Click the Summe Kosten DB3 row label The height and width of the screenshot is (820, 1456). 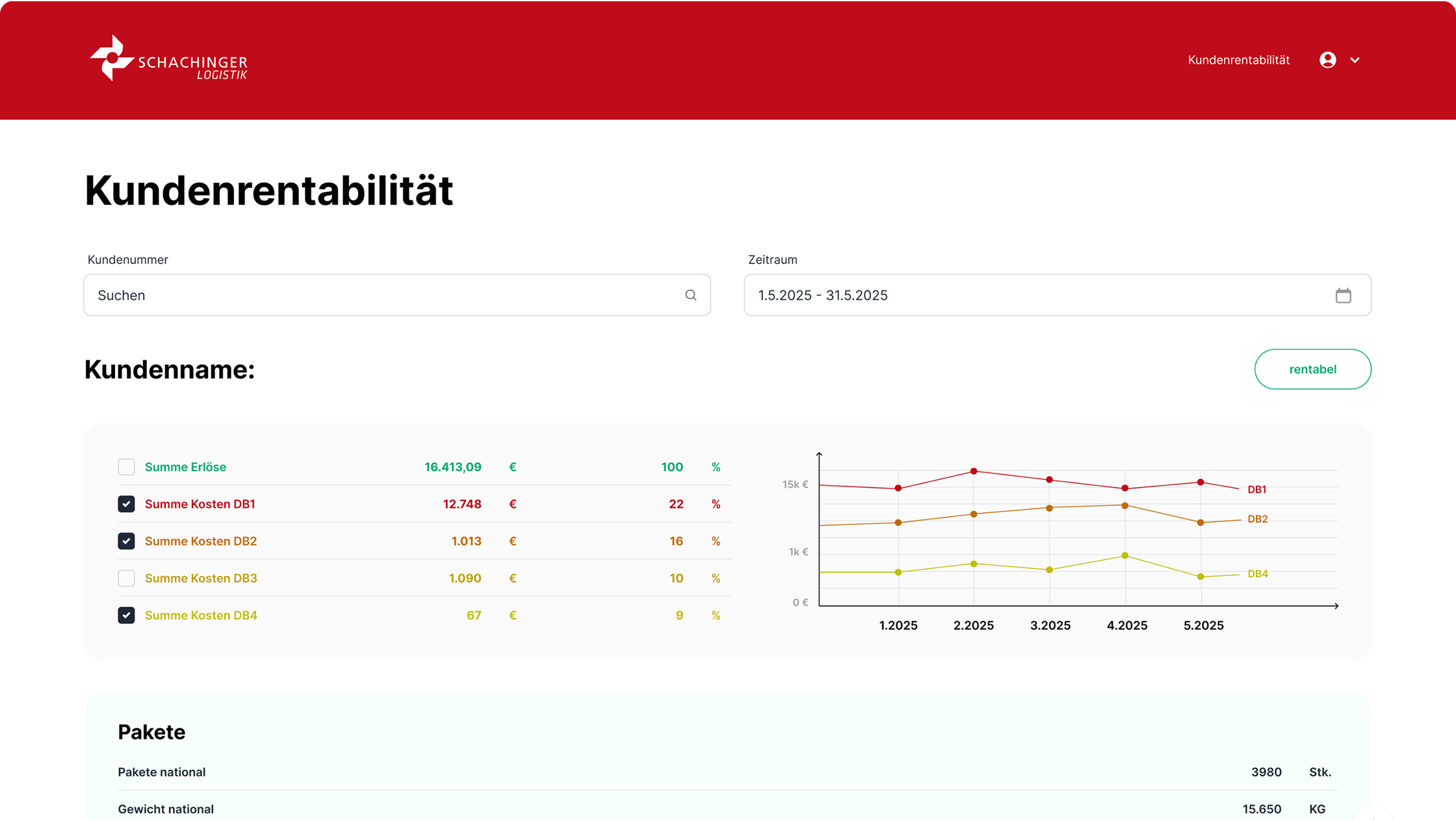pyautogui.click(x=201, y=578)
